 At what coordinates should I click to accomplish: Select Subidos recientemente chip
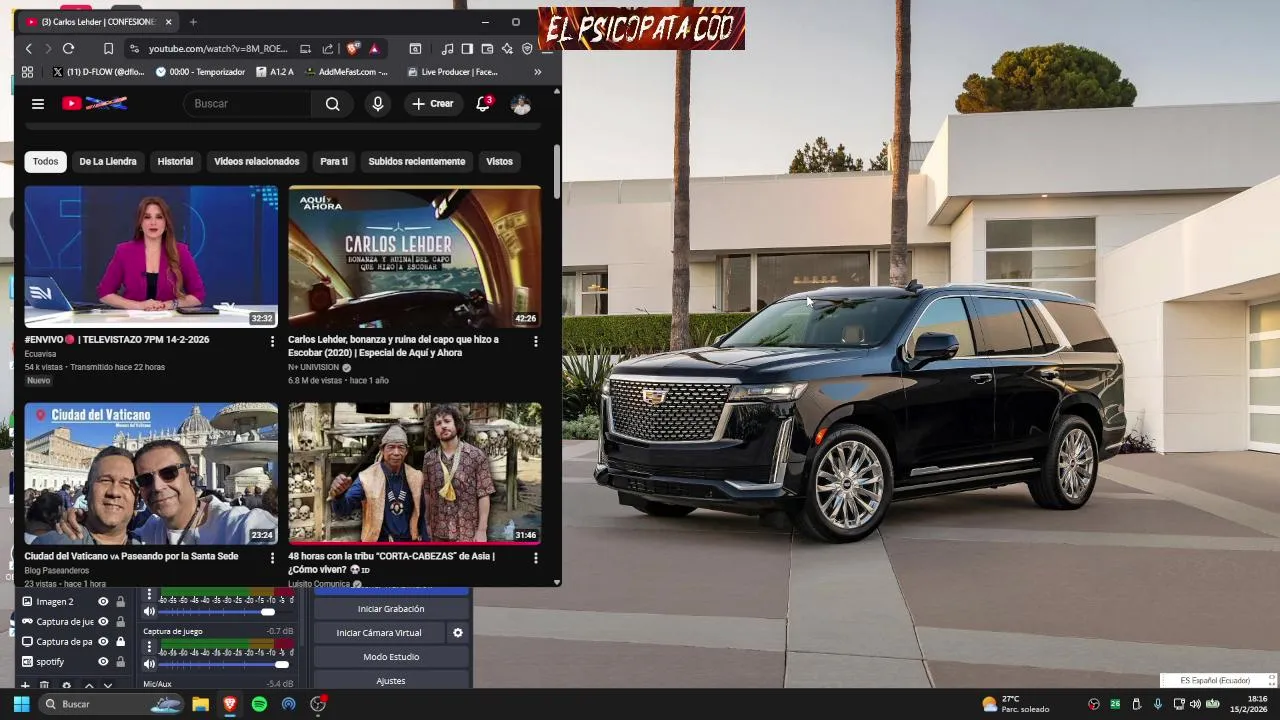(x=417, y=161)
